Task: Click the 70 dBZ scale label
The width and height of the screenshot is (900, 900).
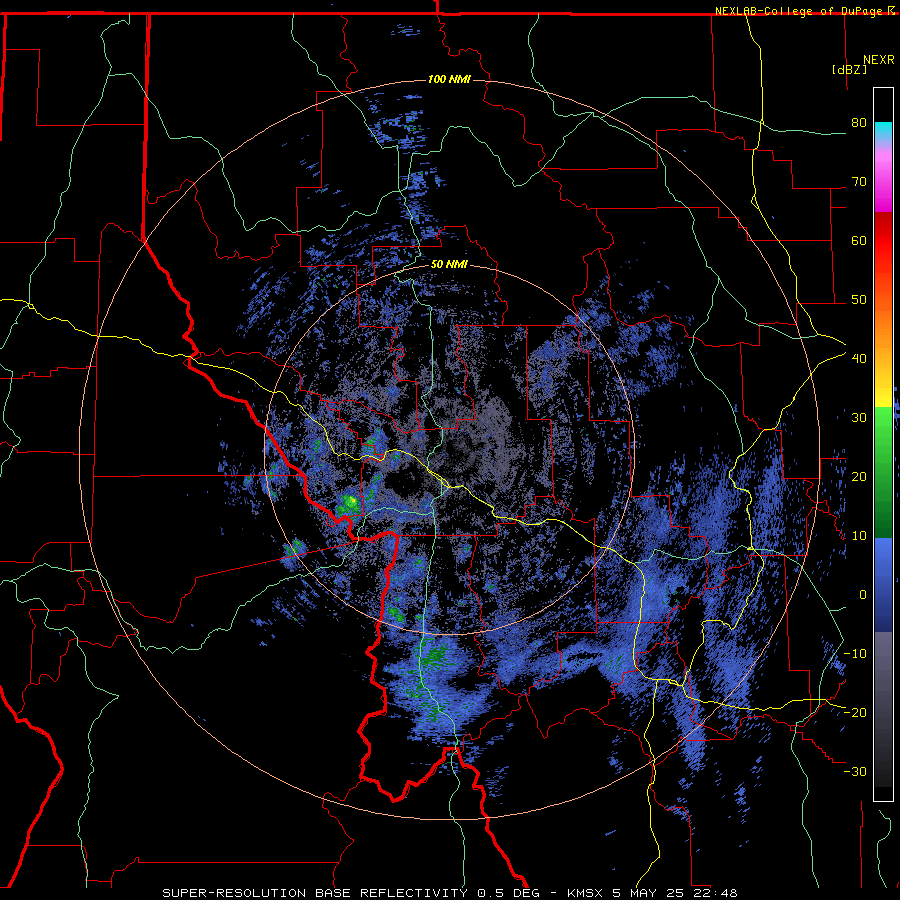Action: click(x=859, y=182)
